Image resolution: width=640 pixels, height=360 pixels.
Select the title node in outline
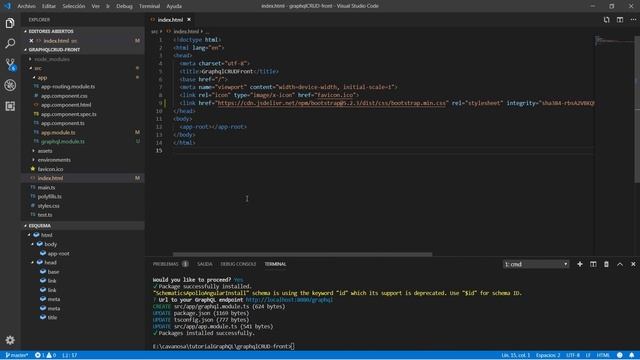(x=52, y=317)
